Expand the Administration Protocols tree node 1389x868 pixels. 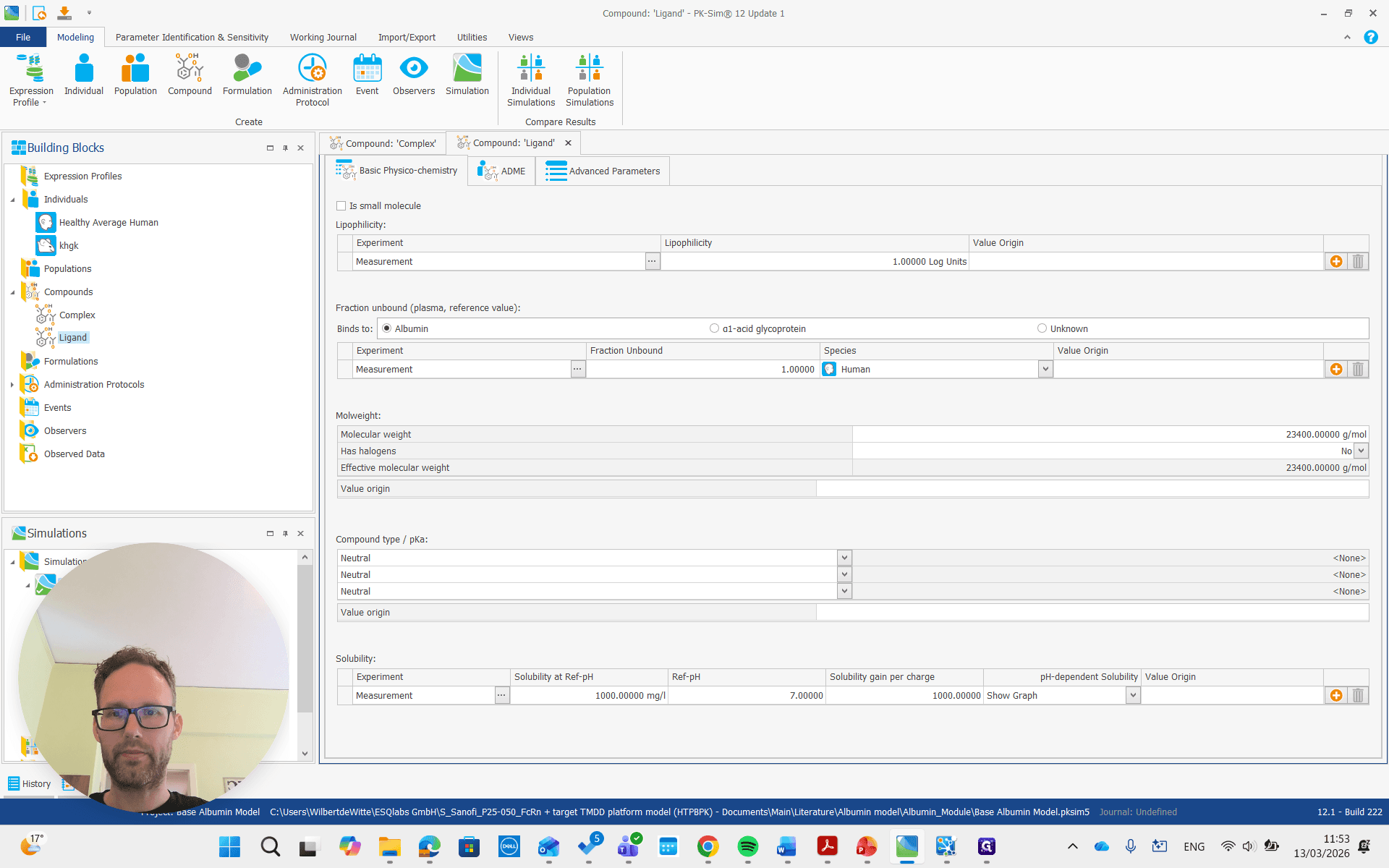pos(12,385)
